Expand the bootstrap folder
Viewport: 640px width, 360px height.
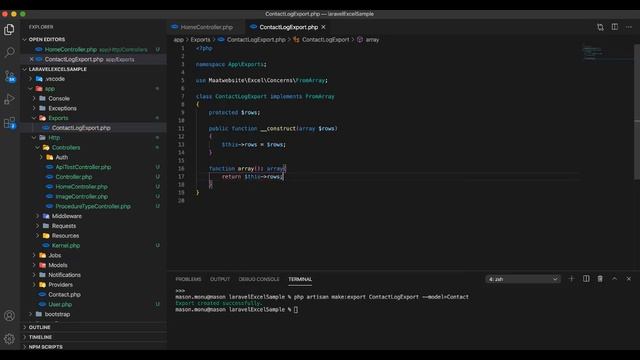coord(93,314)
